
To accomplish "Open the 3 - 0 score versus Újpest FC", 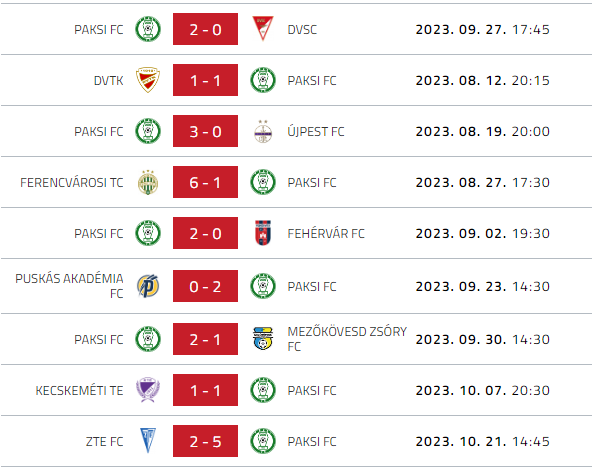I will (x=205, y=131).
